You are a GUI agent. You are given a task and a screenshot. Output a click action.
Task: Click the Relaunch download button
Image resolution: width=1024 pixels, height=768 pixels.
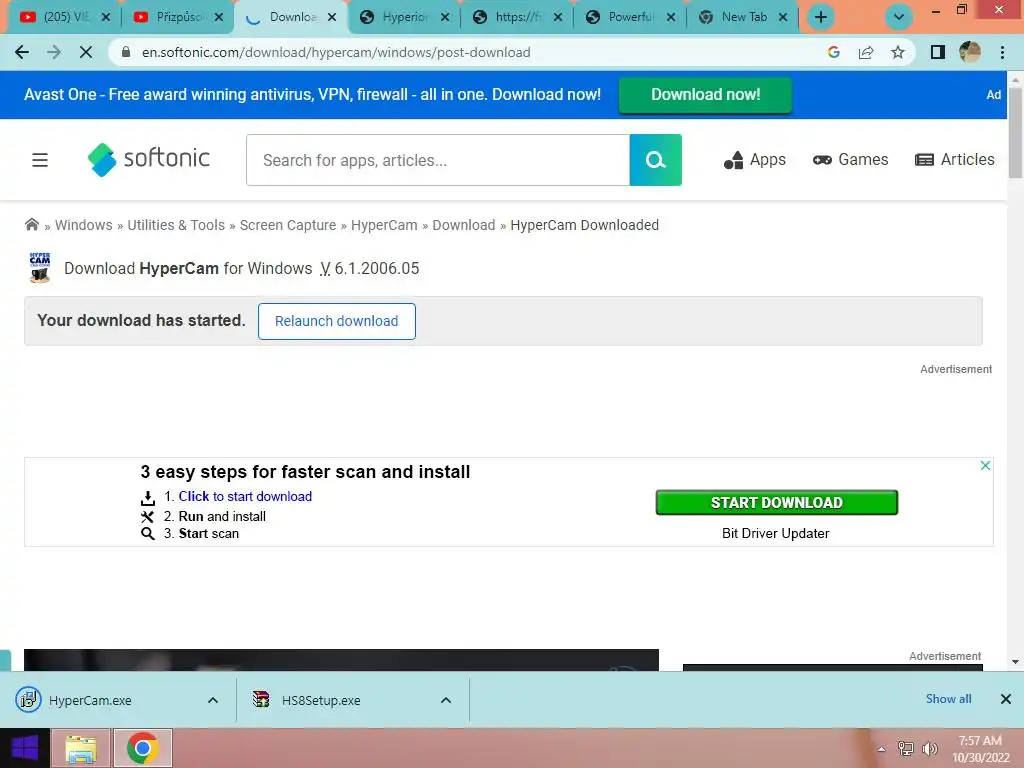[336, 321]
